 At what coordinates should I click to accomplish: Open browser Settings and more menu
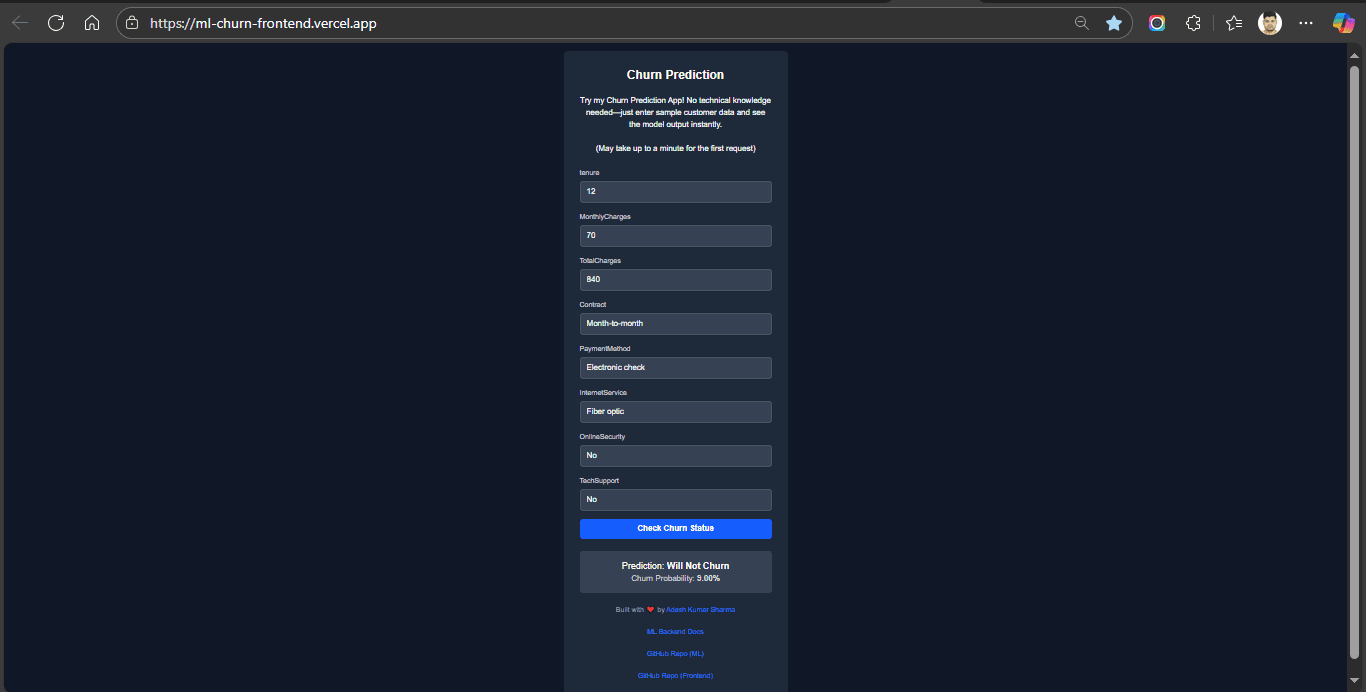pos(1306,23)
